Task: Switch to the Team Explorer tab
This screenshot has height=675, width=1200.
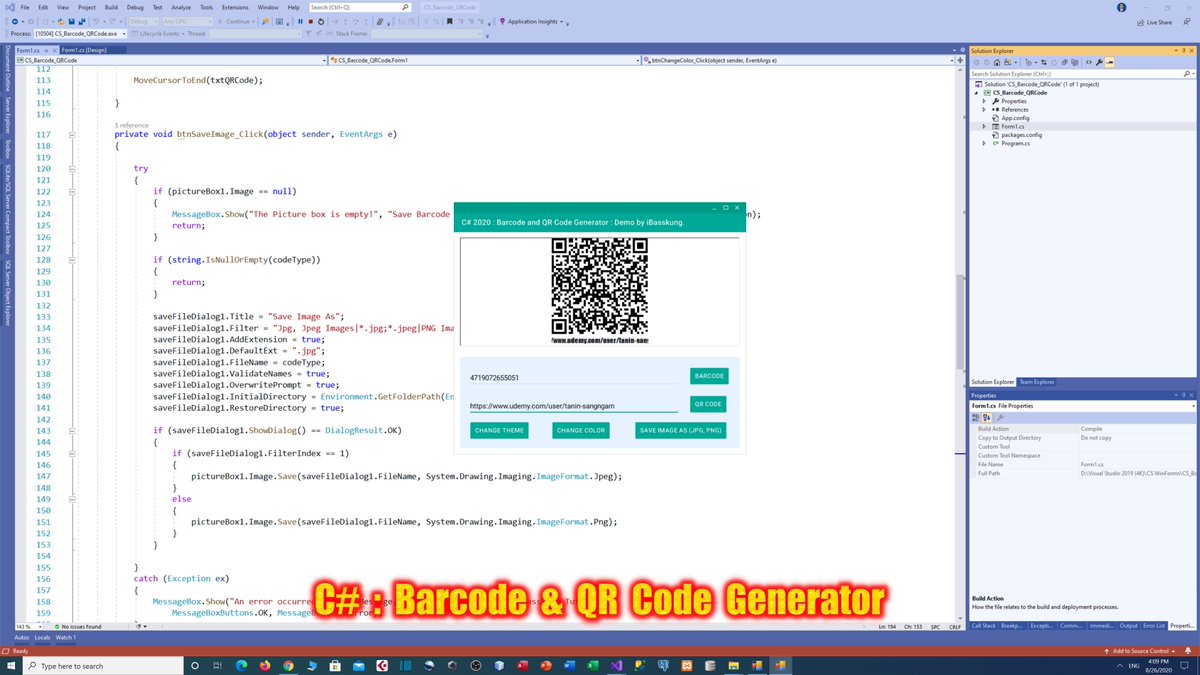Action: pos(1036,382)
